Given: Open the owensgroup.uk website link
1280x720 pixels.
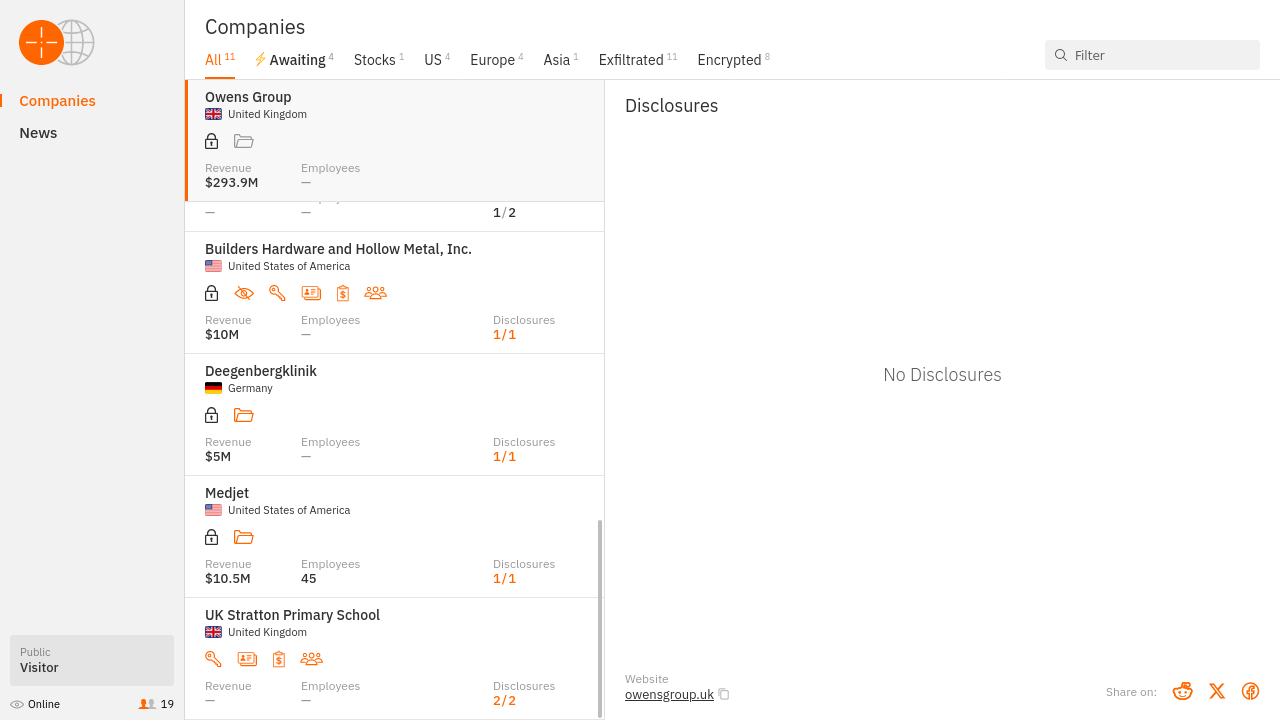Looking at the screenshot, I should pyautogui.click(x=669, y=694).
